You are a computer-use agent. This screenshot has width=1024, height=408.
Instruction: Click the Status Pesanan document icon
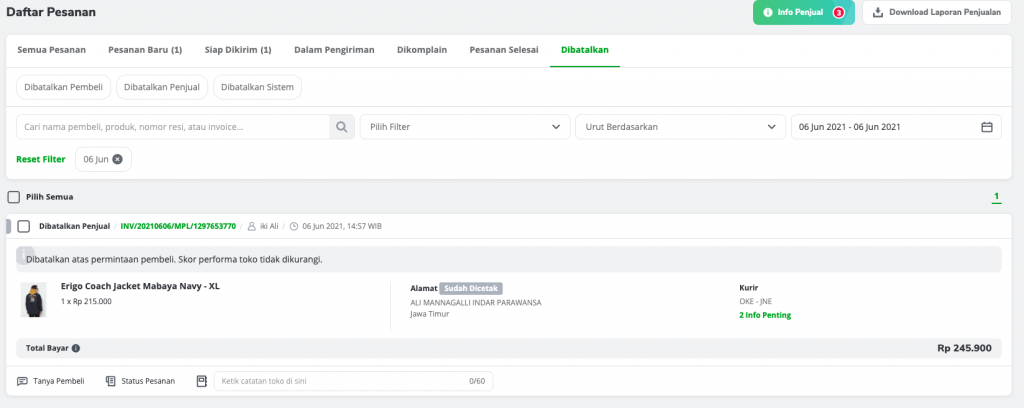click(x=110, y=381)
